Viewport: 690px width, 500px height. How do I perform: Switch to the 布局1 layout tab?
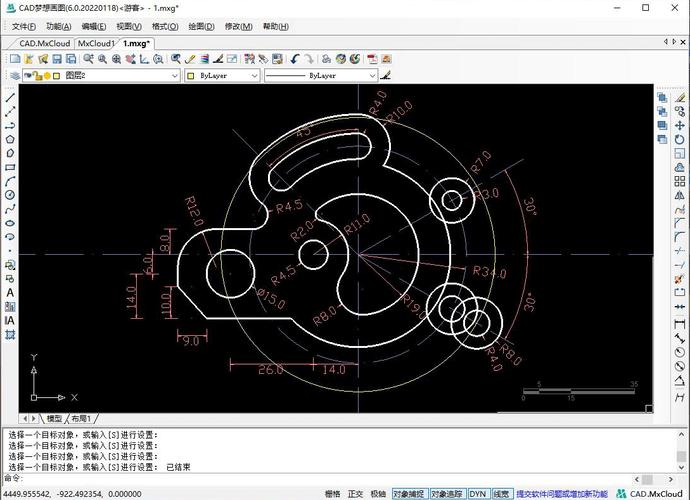[x=81, y=419]
